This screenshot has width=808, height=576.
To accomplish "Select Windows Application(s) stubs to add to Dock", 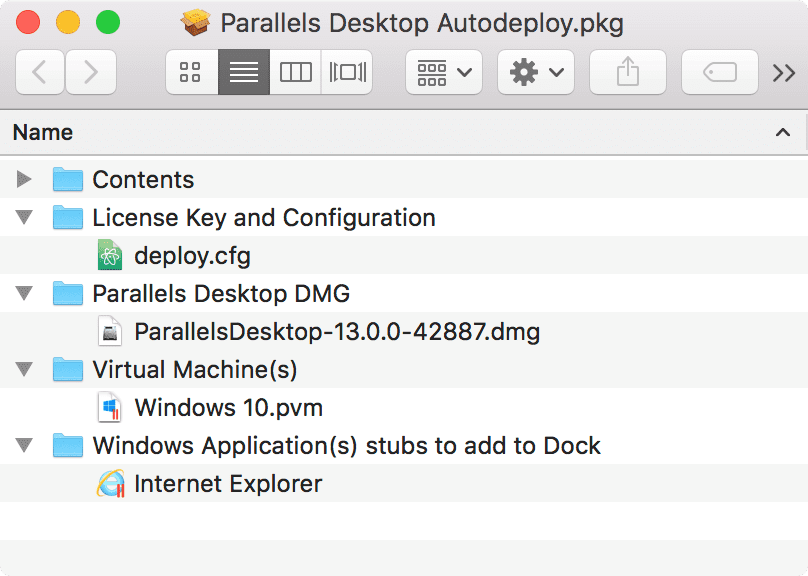I will coord(346,446).
